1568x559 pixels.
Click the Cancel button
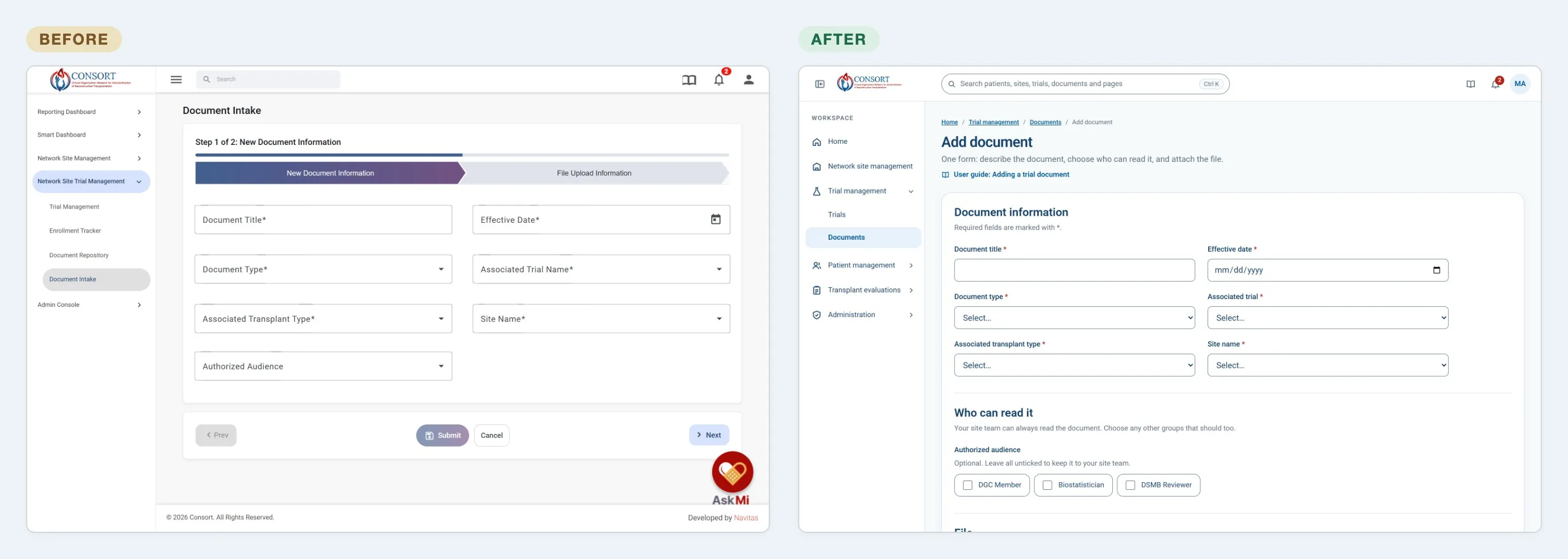[492, 435]
